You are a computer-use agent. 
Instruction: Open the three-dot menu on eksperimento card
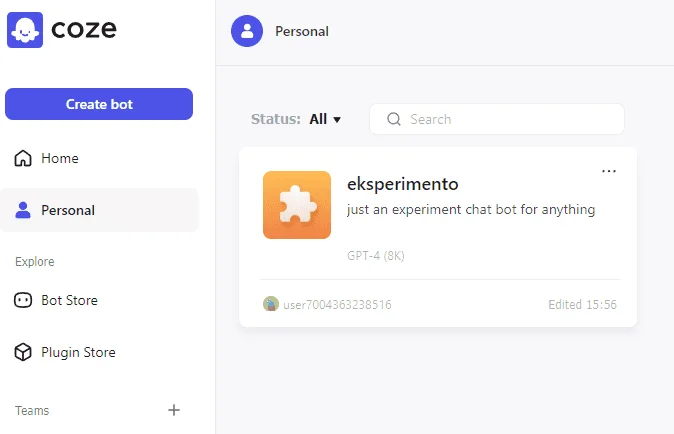[x=609, y=171]
